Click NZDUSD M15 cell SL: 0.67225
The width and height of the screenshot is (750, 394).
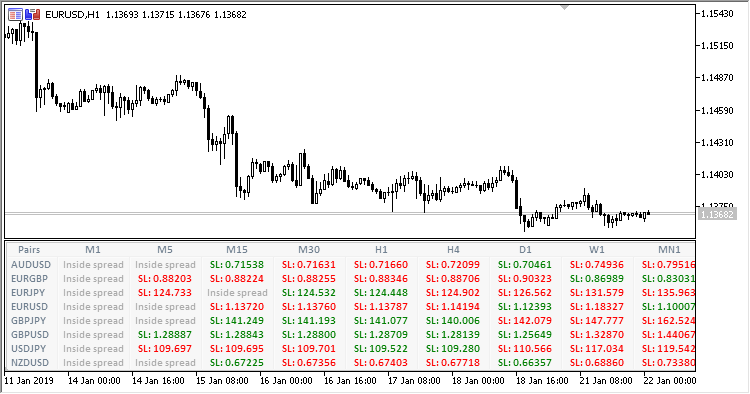pyautogui.click(x=237, y=362)
